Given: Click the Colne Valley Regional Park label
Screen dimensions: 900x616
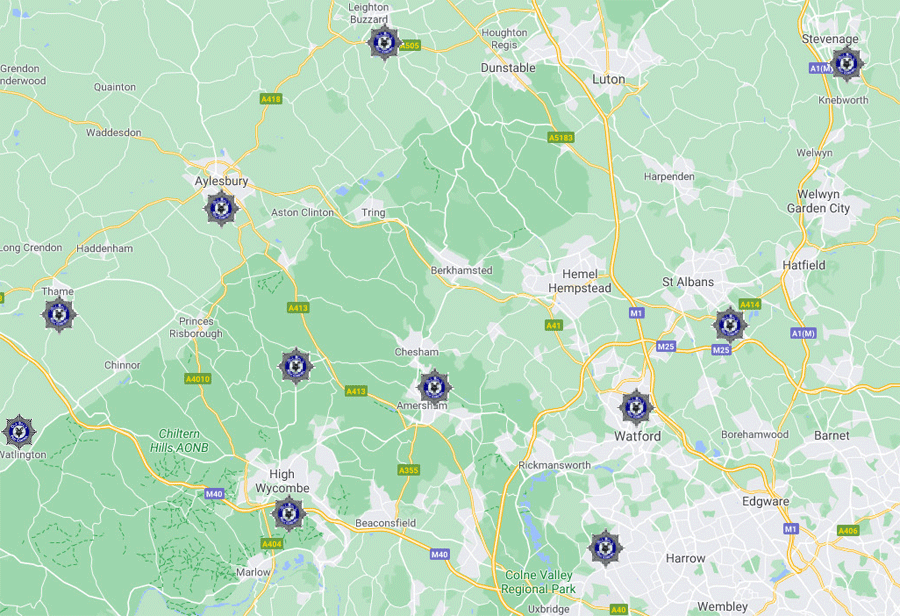Looking at the screenshot, I should 538,582.
